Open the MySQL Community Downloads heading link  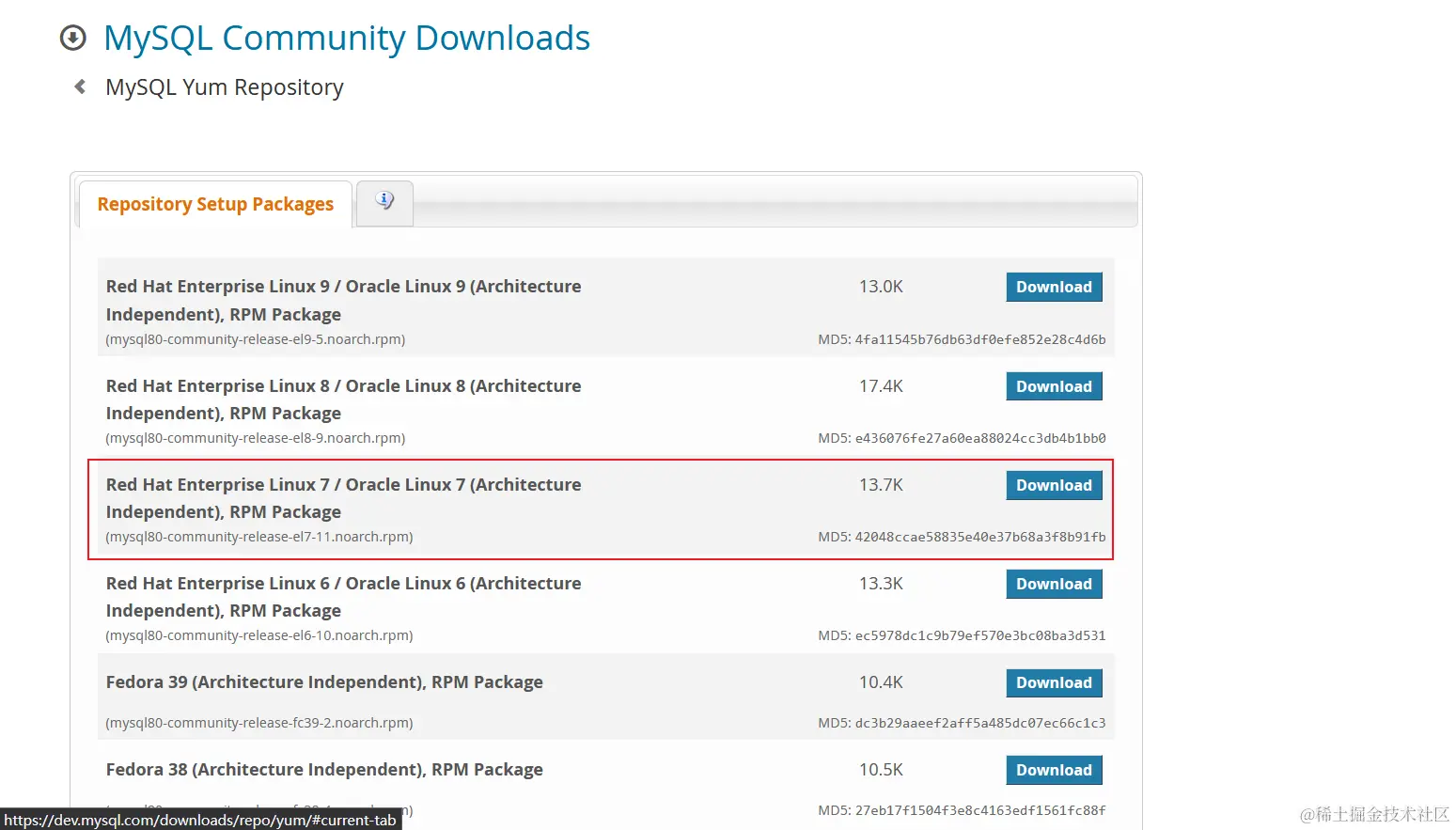(x=347, y=38)
